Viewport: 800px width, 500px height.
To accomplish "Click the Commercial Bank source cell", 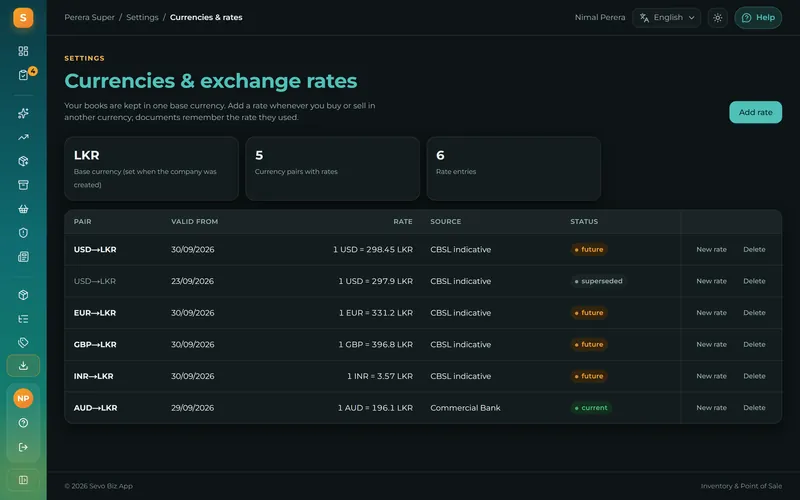I will point(465,408).
